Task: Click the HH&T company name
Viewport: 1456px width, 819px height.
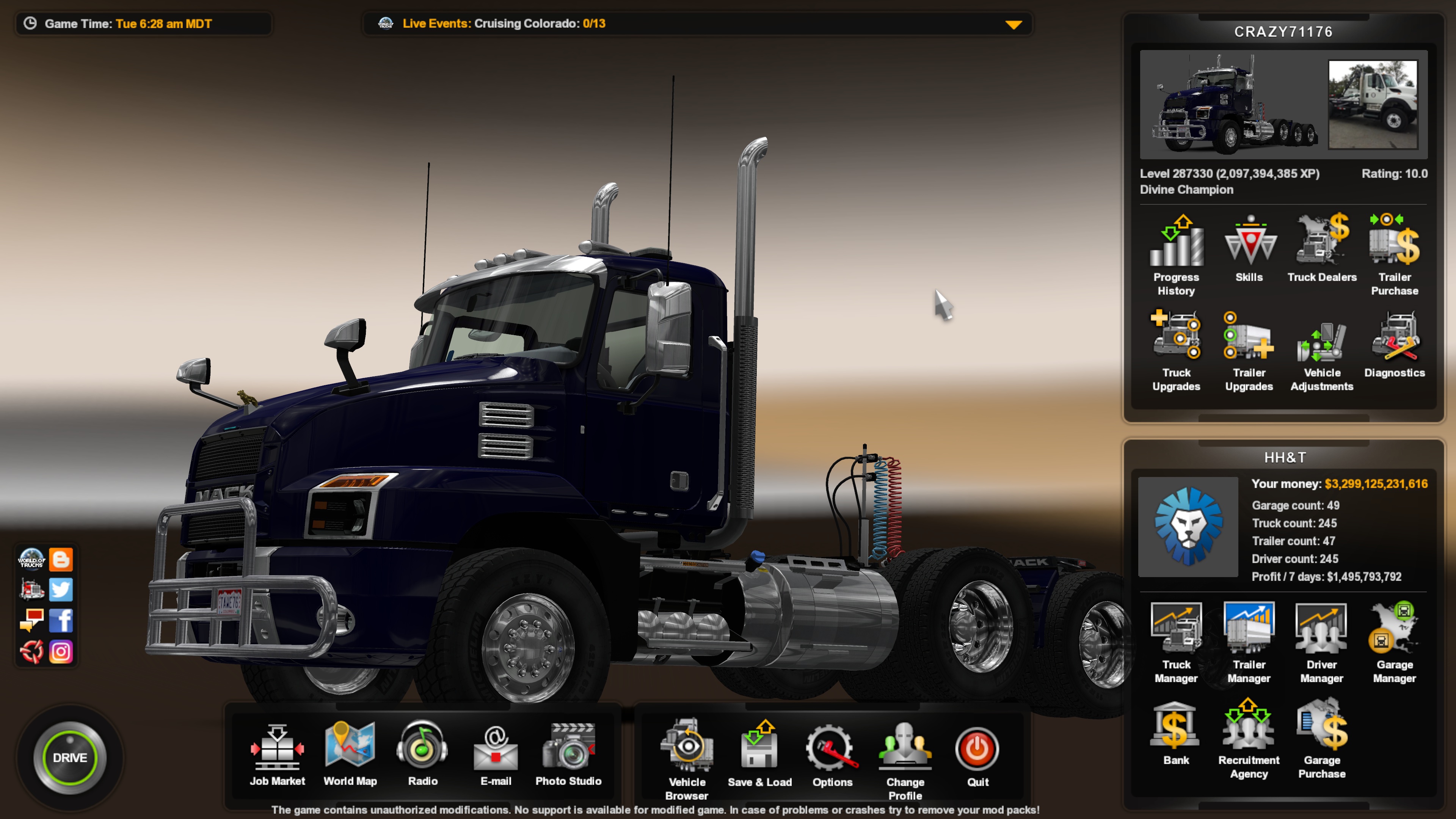Action: pyautogui.click(x=1285, y=457)
